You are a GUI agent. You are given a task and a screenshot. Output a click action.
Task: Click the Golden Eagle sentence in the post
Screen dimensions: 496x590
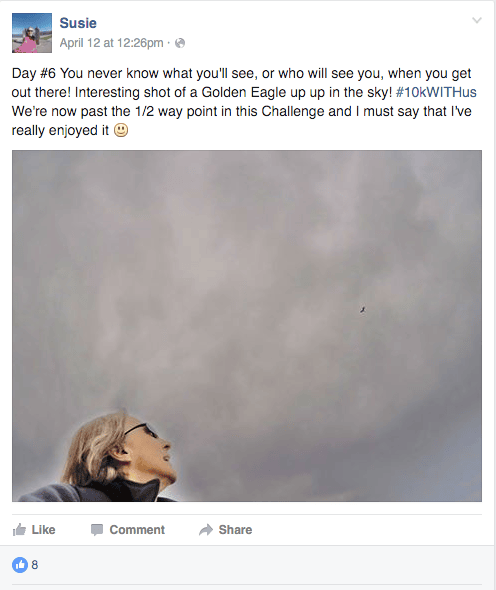point(233,92)
